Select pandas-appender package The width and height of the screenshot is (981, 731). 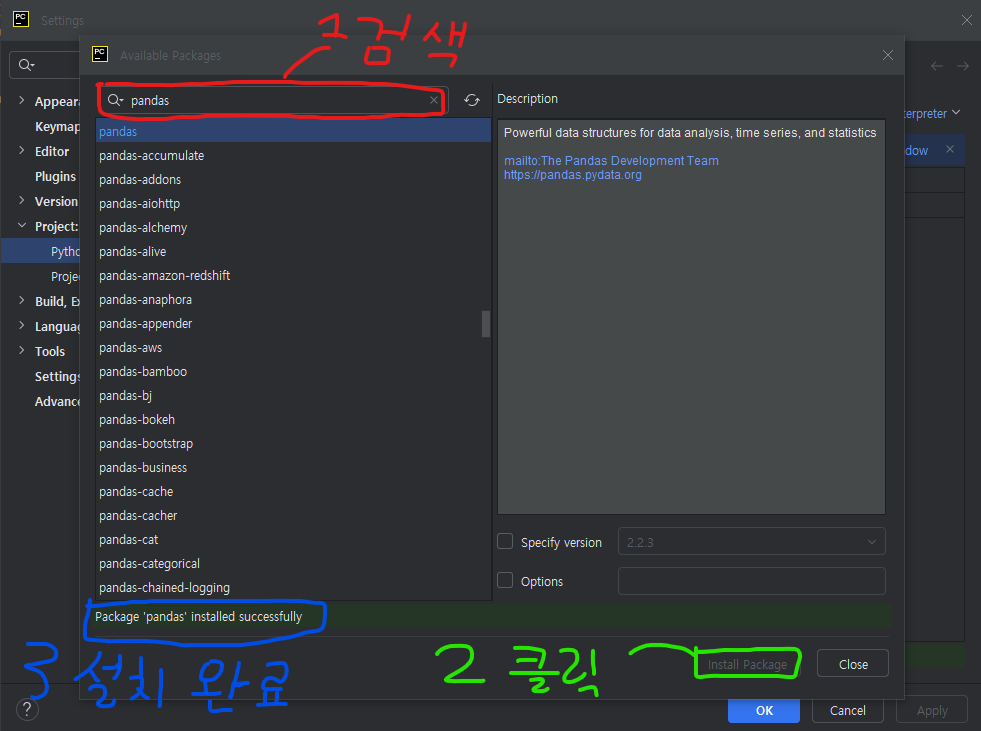click(x=293, y=324)
